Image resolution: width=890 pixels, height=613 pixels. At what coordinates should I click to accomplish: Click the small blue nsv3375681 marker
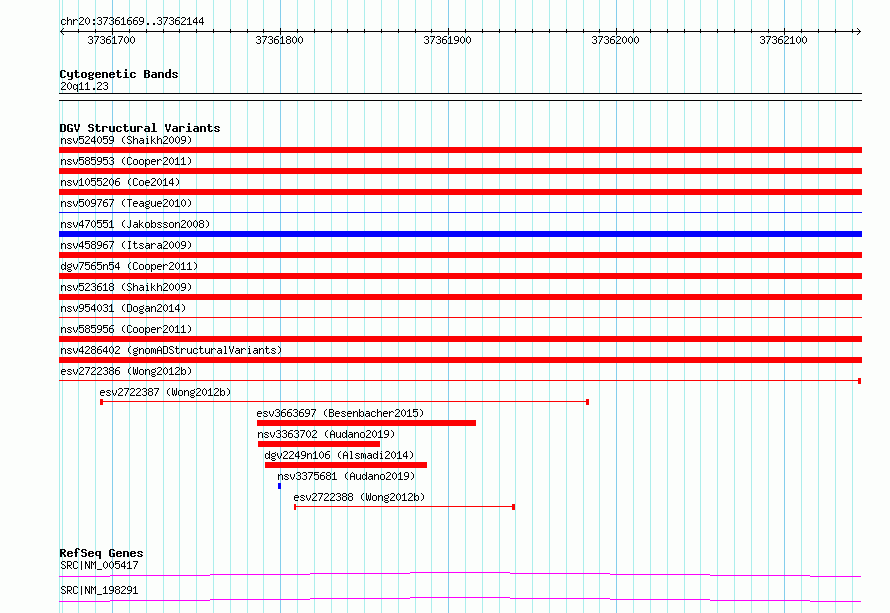279,486
